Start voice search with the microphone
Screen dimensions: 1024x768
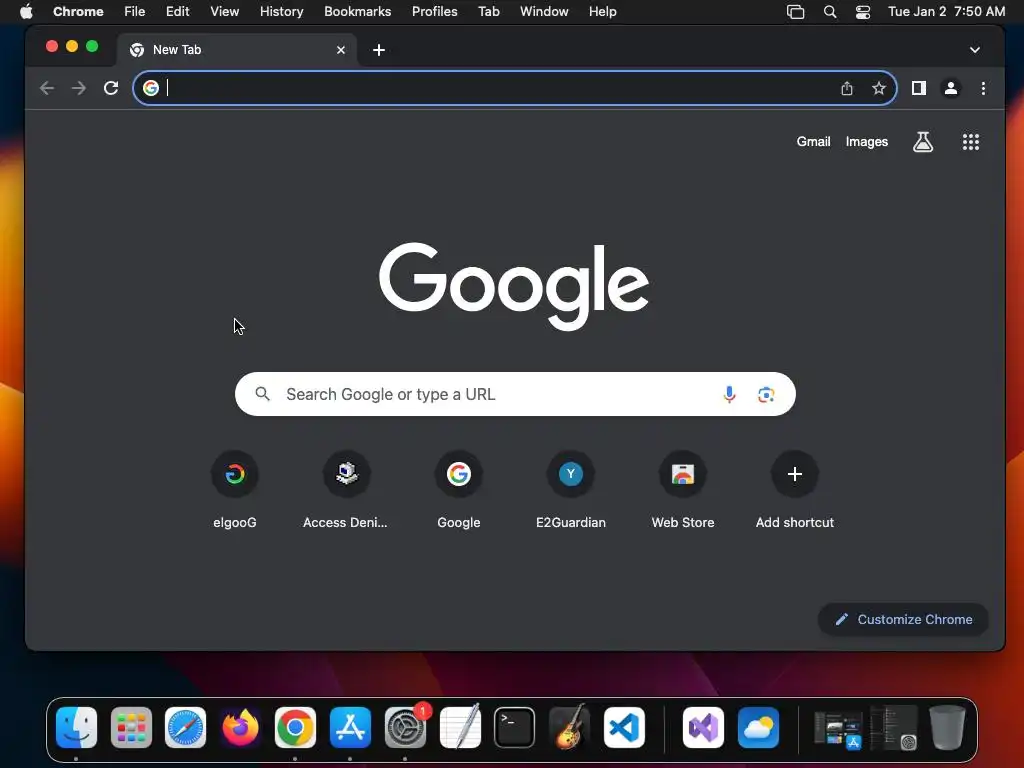coord(729,394)
